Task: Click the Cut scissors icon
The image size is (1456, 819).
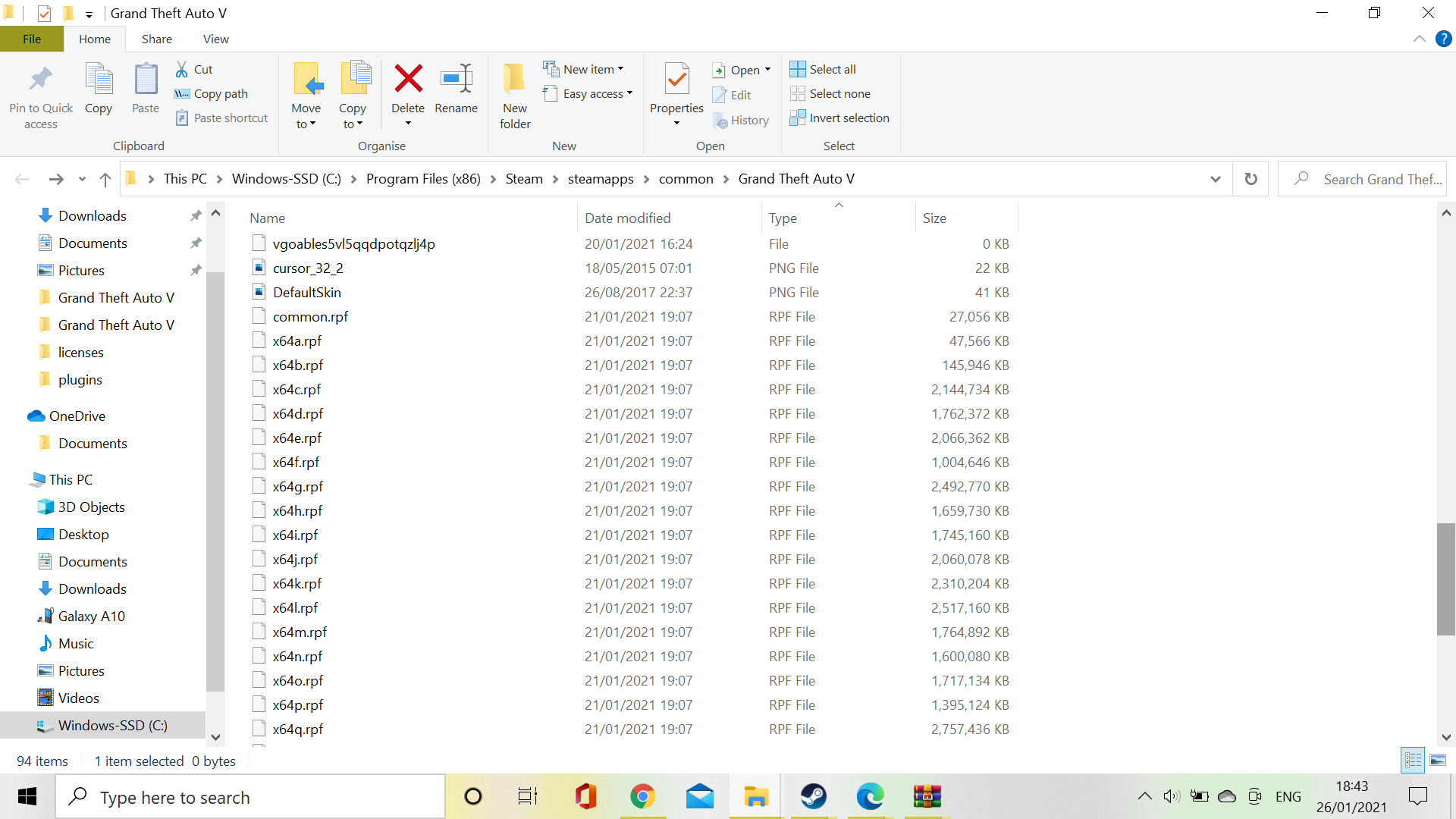Action: 182,70
